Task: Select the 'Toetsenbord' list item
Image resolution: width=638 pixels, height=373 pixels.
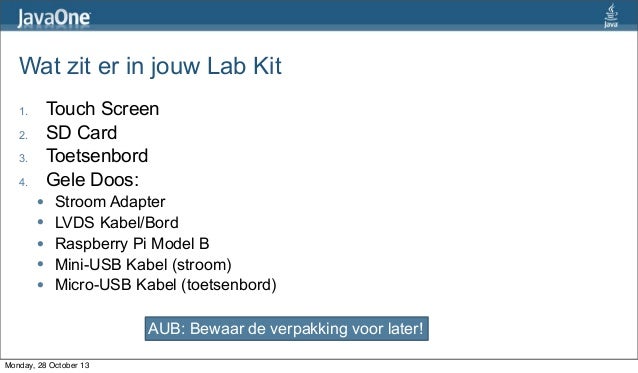Action: pyautogui.click(x=97, y=156)
